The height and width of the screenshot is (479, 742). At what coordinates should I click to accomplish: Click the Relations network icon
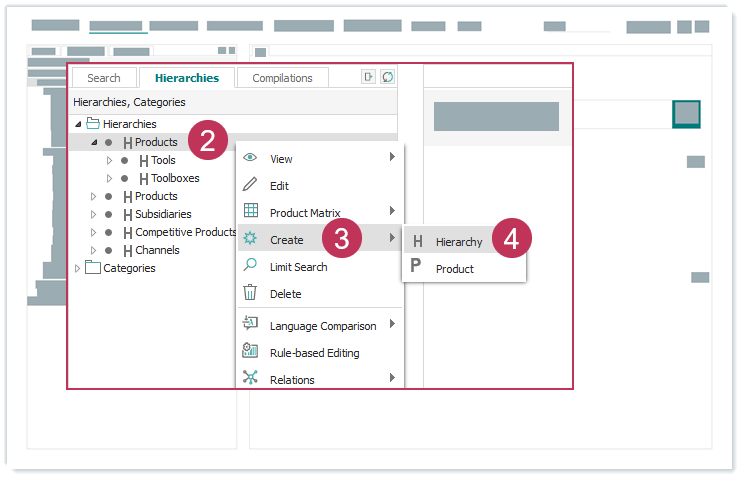250,378
